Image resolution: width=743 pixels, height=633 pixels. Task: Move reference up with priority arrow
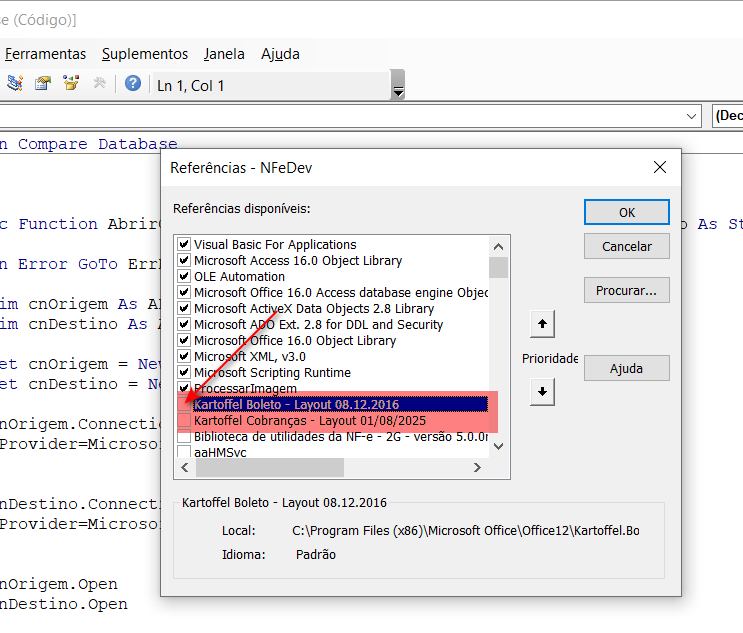tap(541, 324)
